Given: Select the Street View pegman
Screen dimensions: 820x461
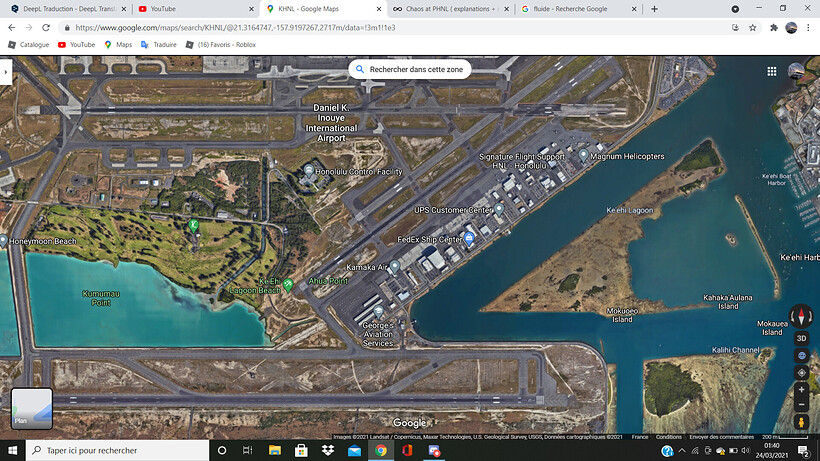Looking at the screenshot, I should point(801,422).
